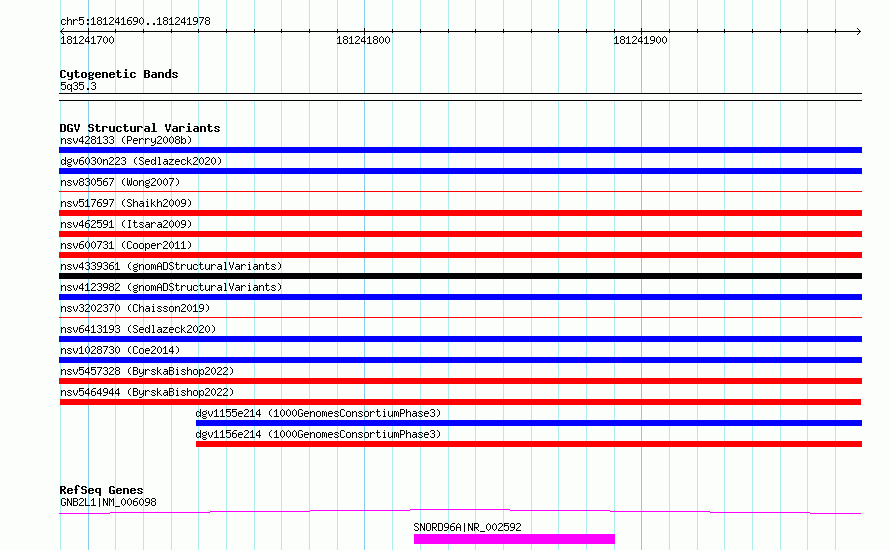890x550 pixels.
Task: Click the nsv428133 (Perry2008b) variant label
Action: pos(126,140)
